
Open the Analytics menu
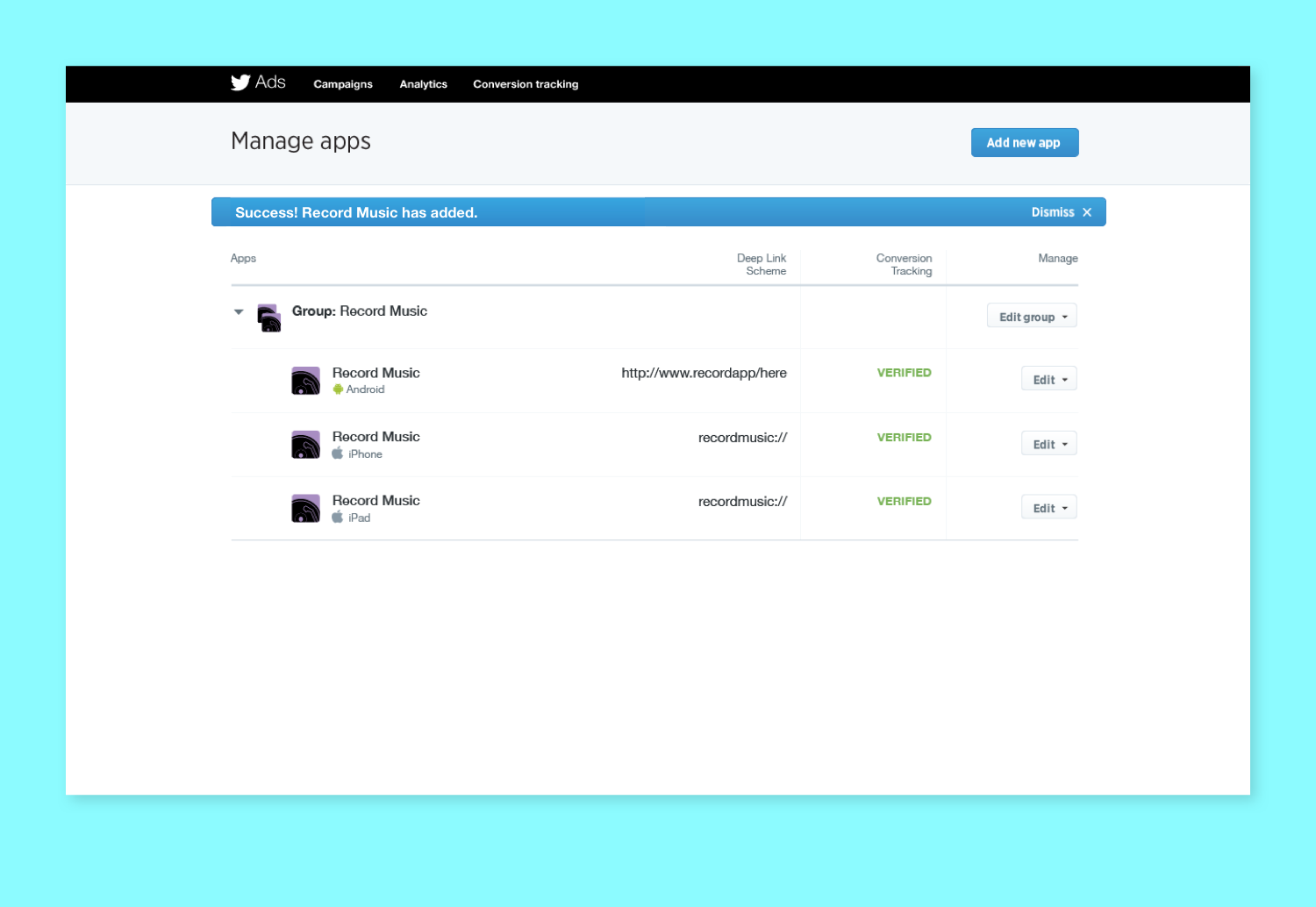pyautogui.click(x=424, y=84)
